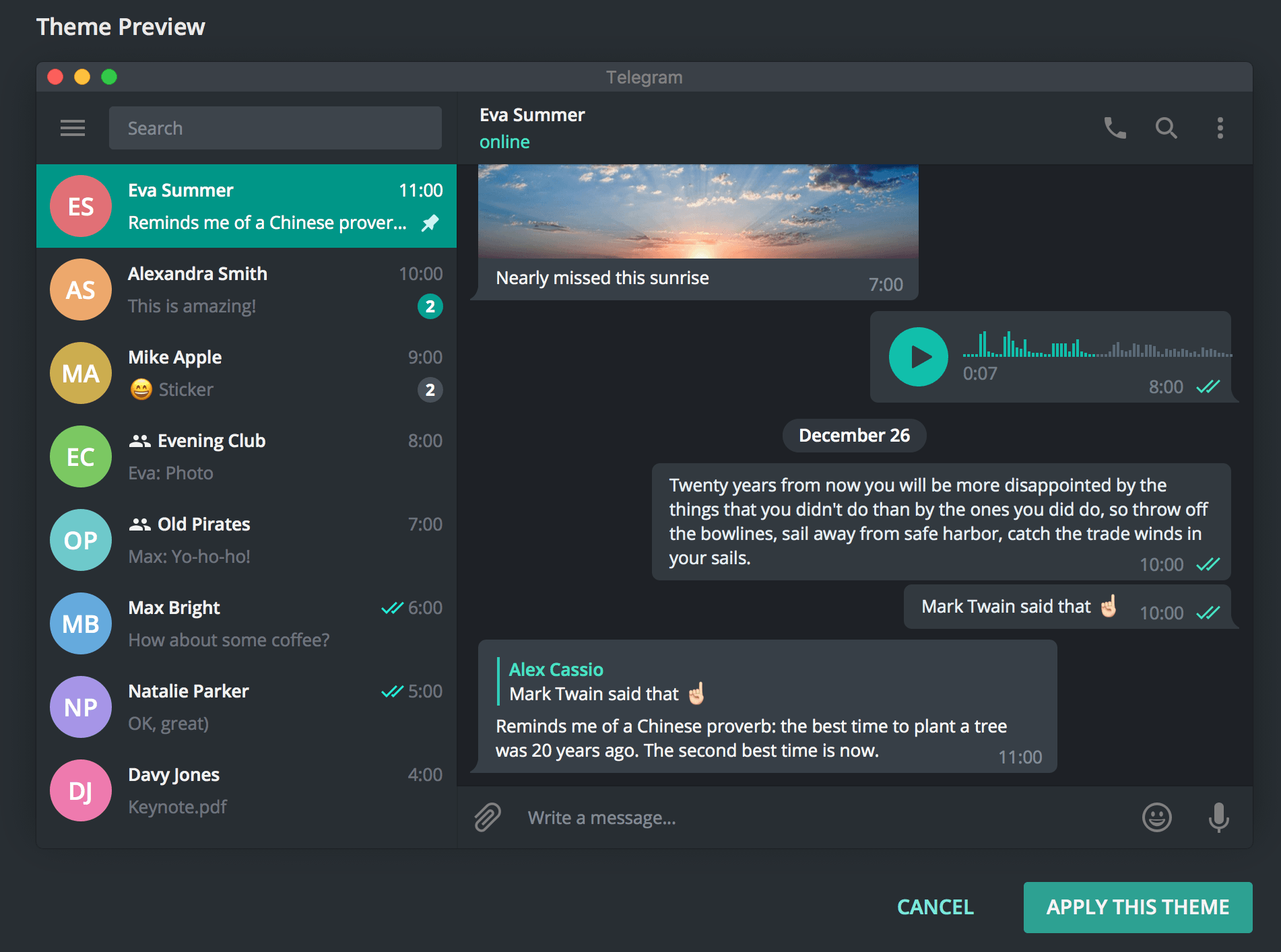The image size is (1281, 952).
Task: Attach a file with the paperclip icon
Action: point(486,817)
